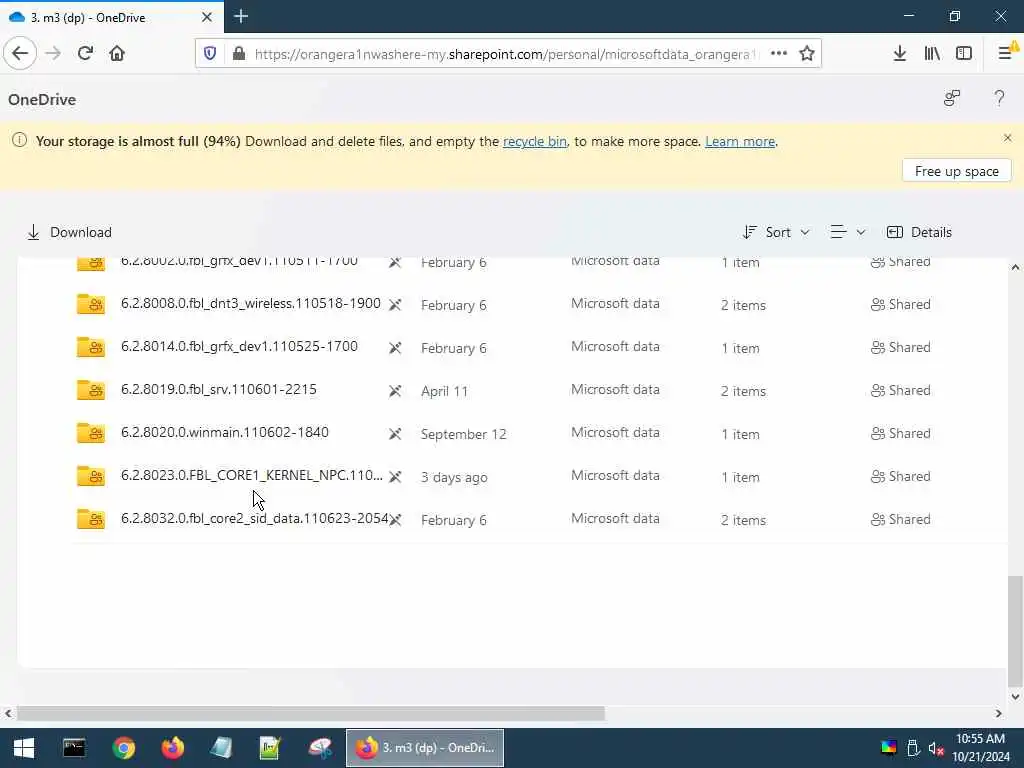The width and height of the screenshot is (1024, 768).
Task: Click folder icon of 6.2.8008.0.fbl_dnt3_wireless
Action: point(91,304)
